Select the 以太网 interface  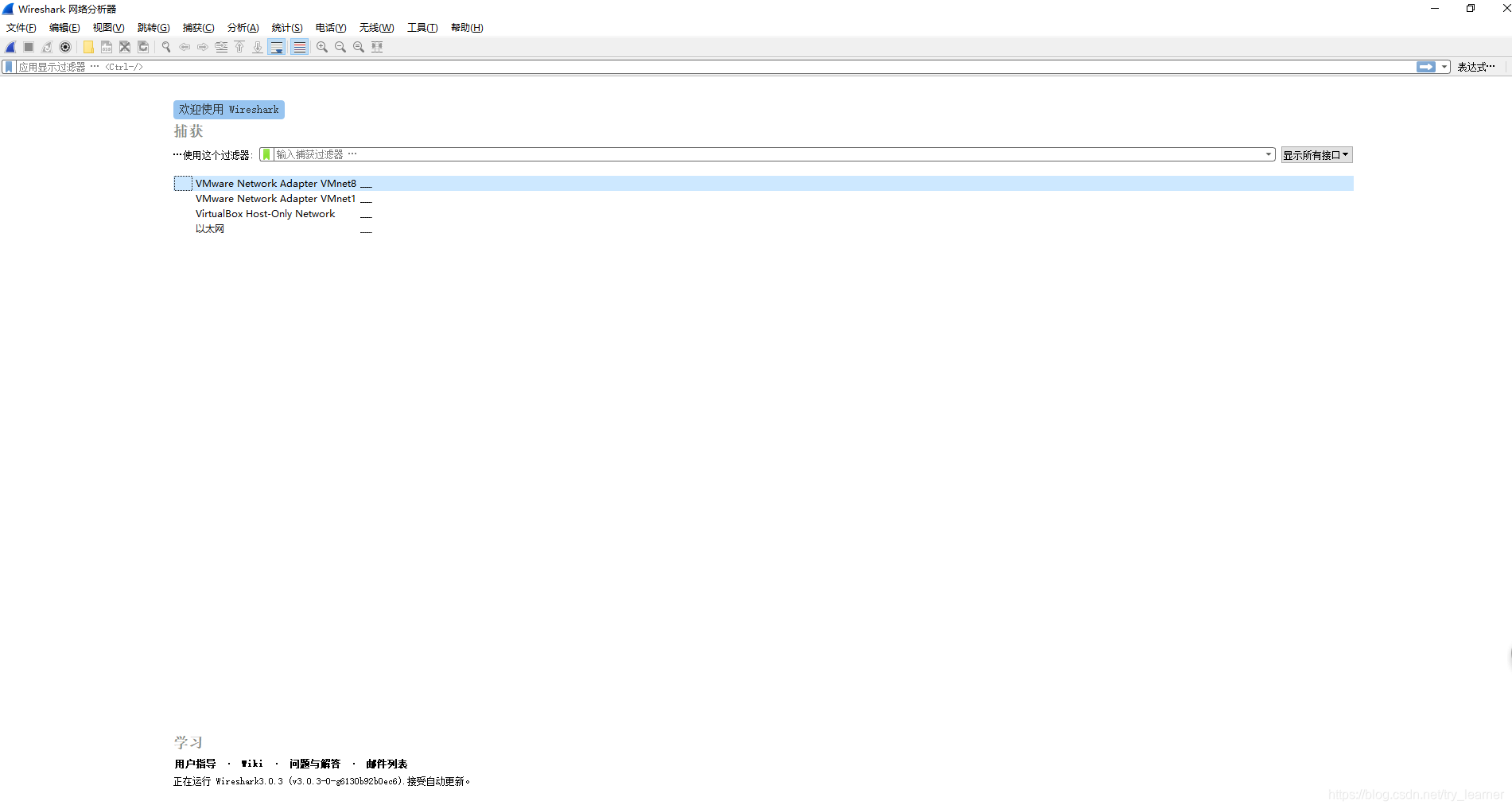pyautogui.click(x=764, y=229)
